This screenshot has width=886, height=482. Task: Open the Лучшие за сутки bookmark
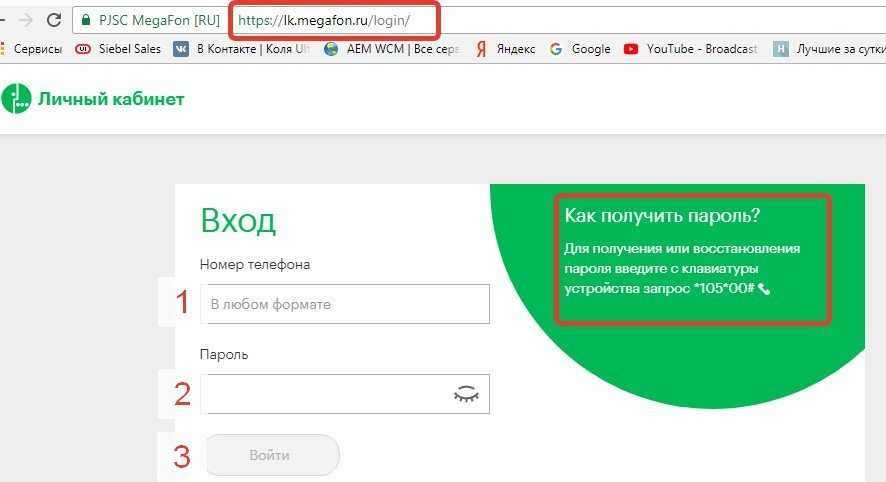[x=828, y=49]
